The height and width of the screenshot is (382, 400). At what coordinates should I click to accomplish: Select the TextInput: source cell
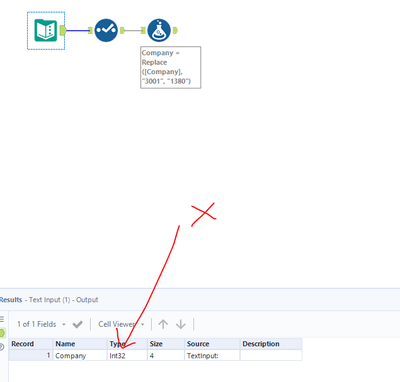[x=212, y=355]
